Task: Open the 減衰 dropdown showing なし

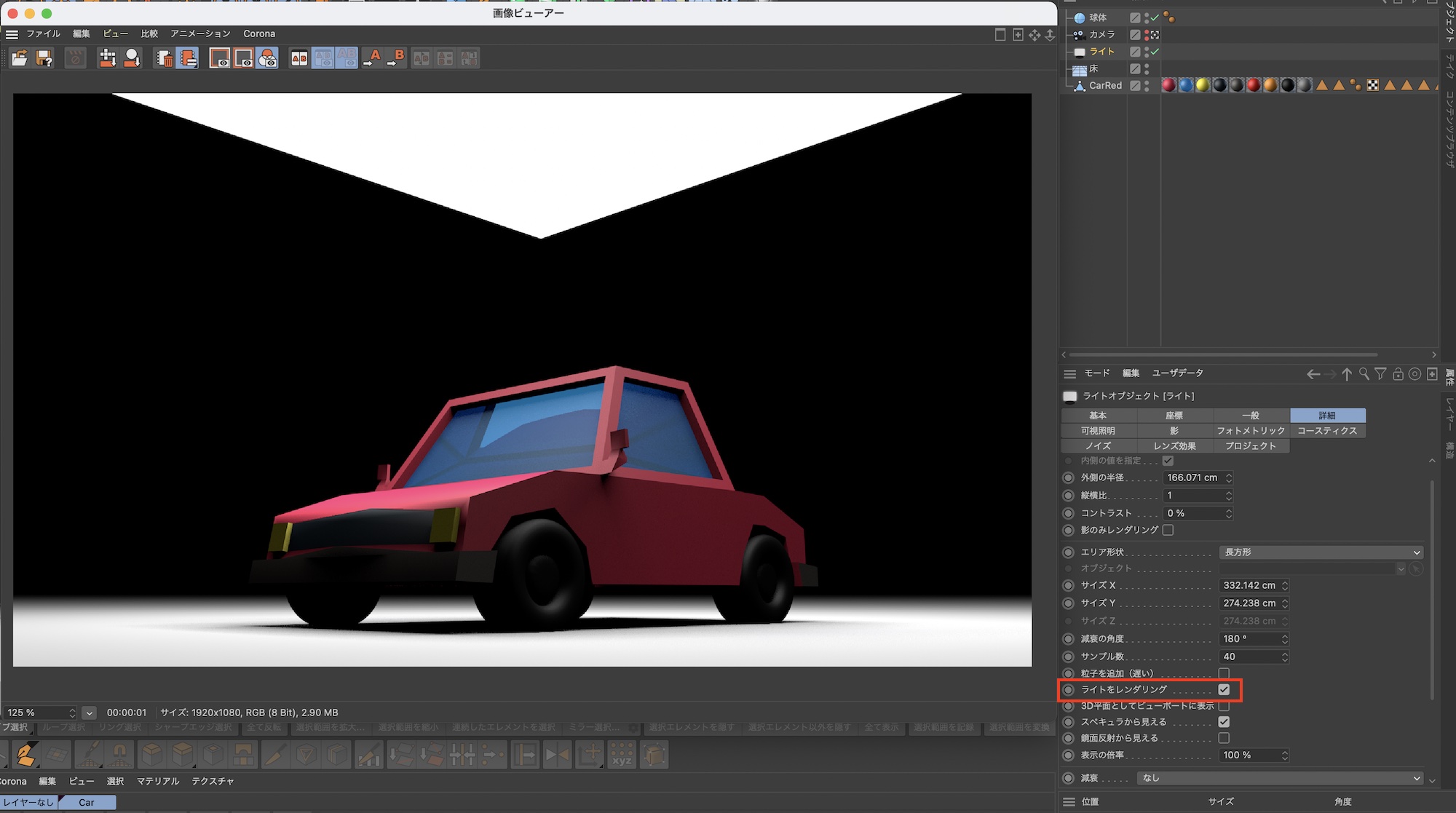Action: (x=1280, y=778)
